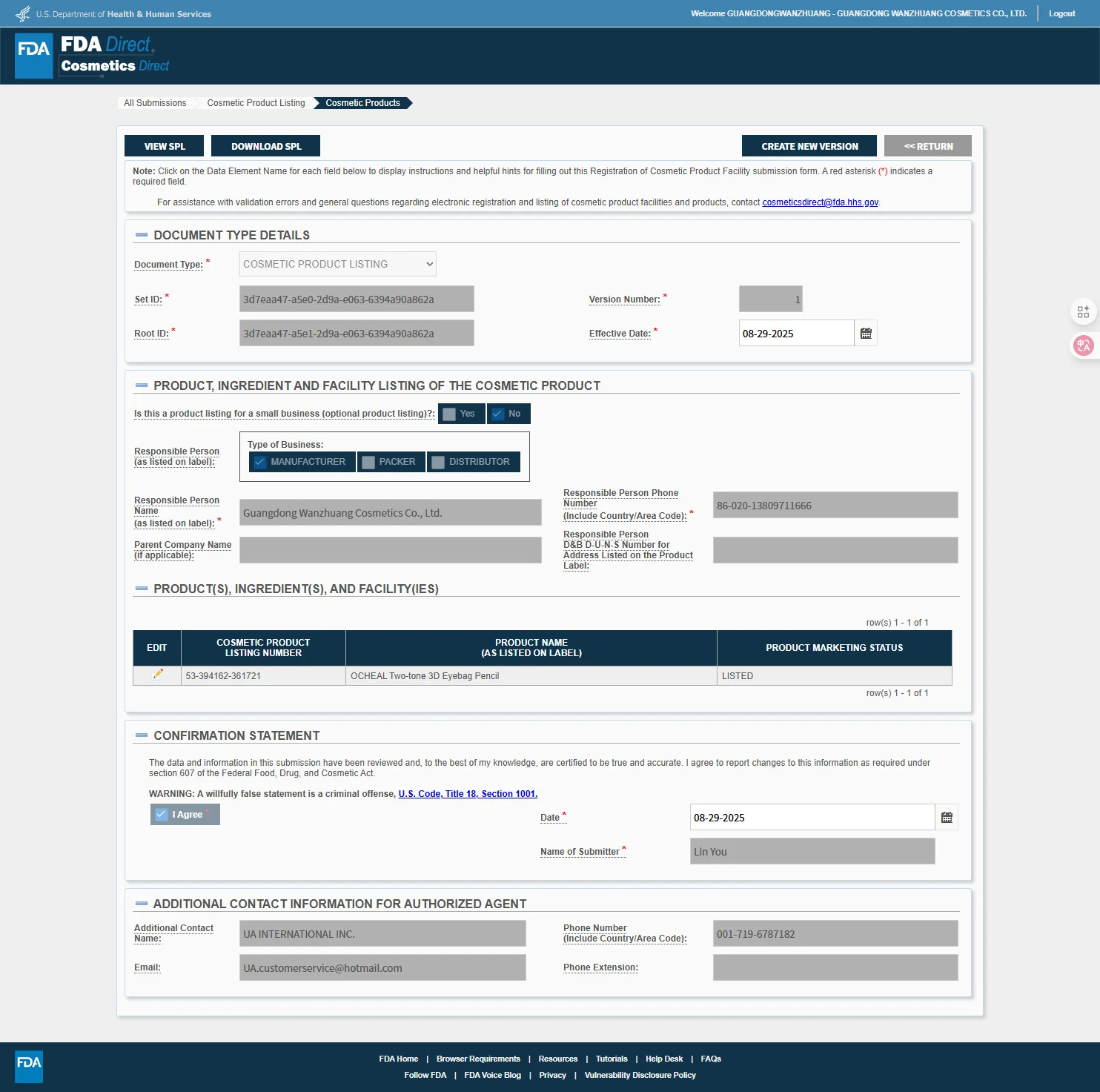Click the Effective Date field label

click(620, 334)
